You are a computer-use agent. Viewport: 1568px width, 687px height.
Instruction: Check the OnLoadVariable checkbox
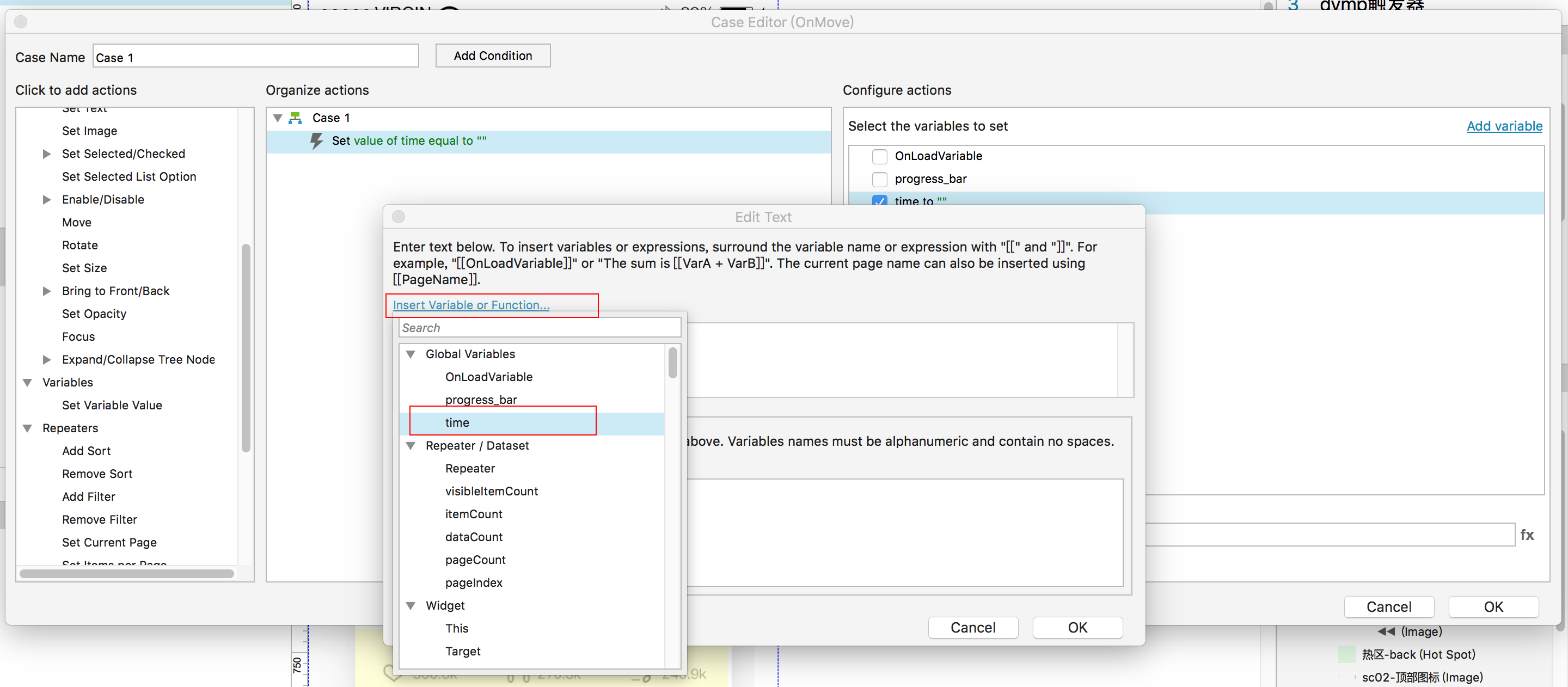879,156
